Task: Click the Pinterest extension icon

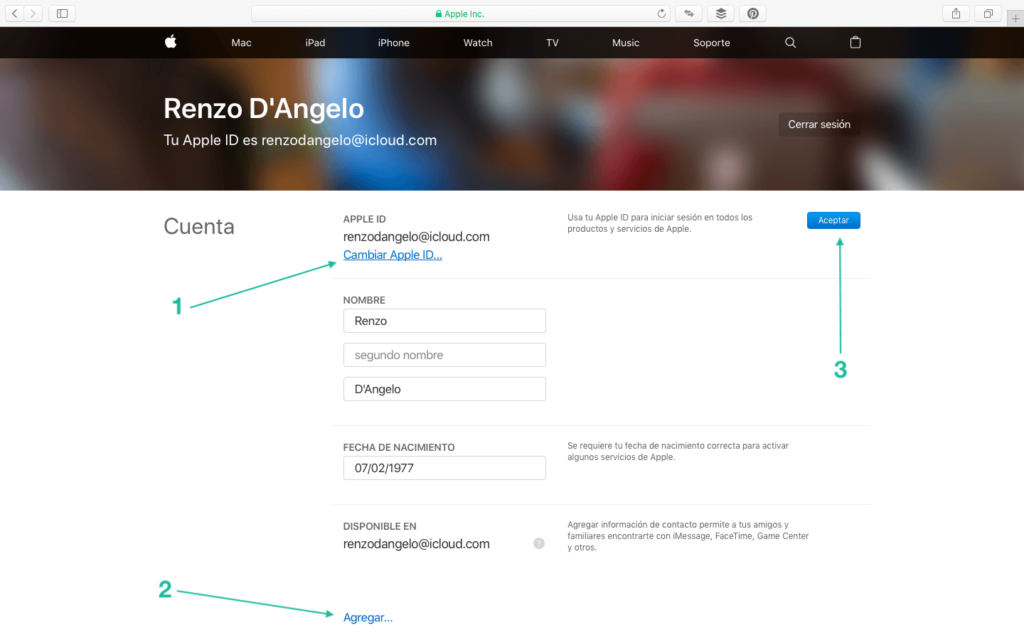Action: tap(753, 13)
